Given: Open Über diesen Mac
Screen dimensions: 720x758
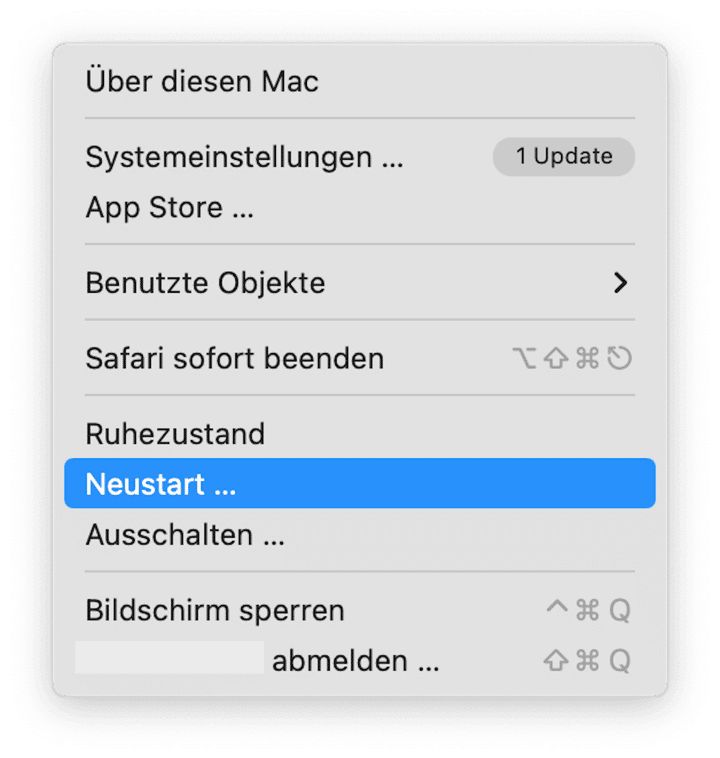Looking at the screenshot, I should (x=360, y=81).
